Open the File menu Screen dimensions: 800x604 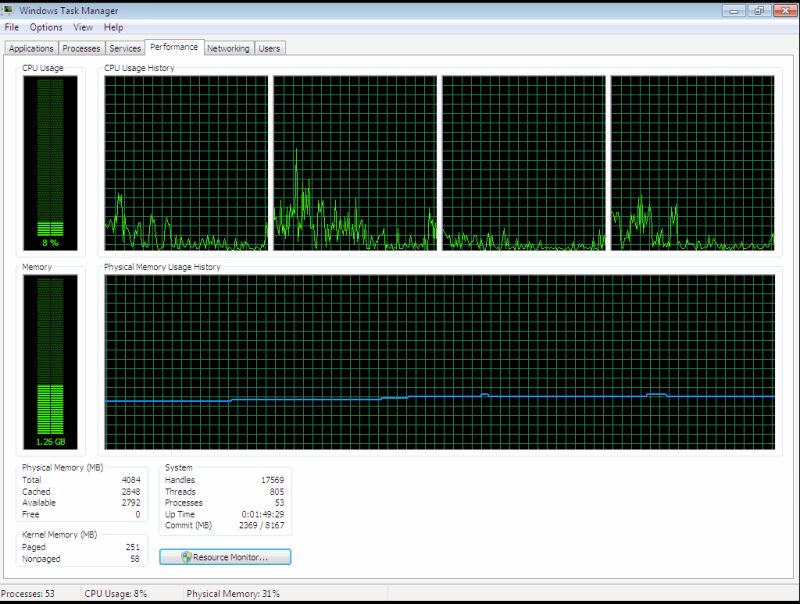pos(12,27)
